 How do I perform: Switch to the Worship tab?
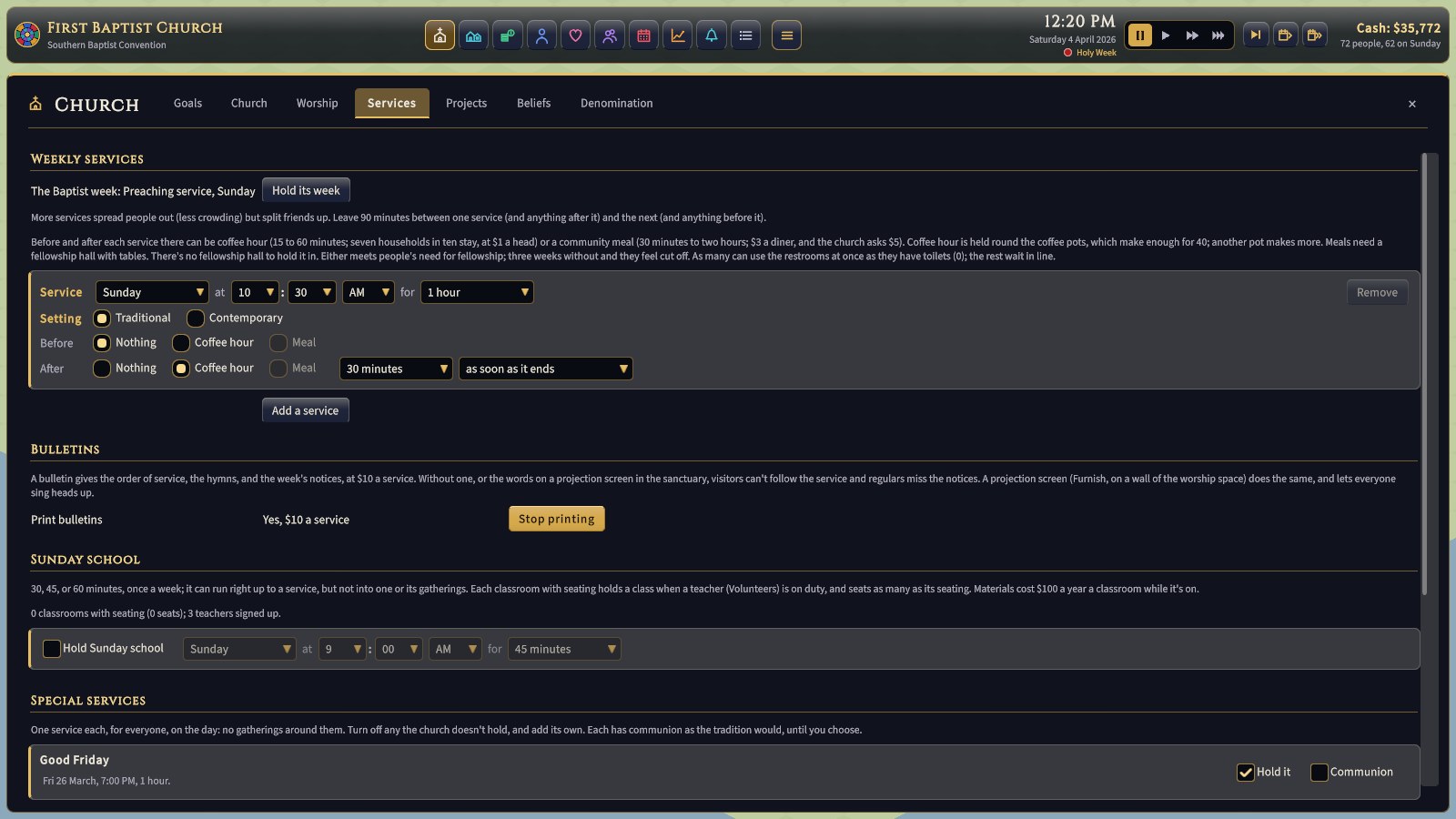(317, 103)
